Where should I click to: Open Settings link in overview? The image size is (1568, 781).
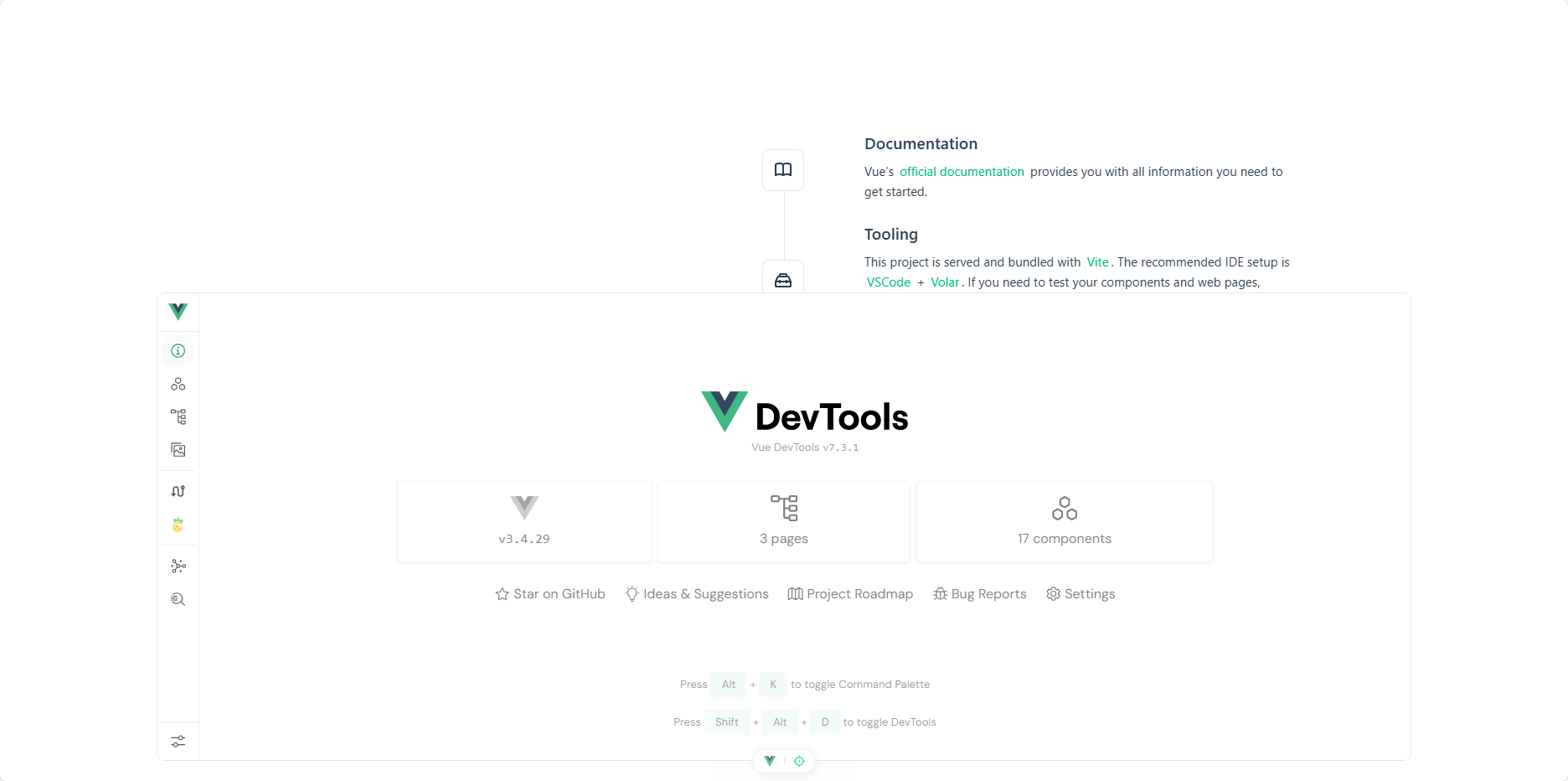[1081, 594]
